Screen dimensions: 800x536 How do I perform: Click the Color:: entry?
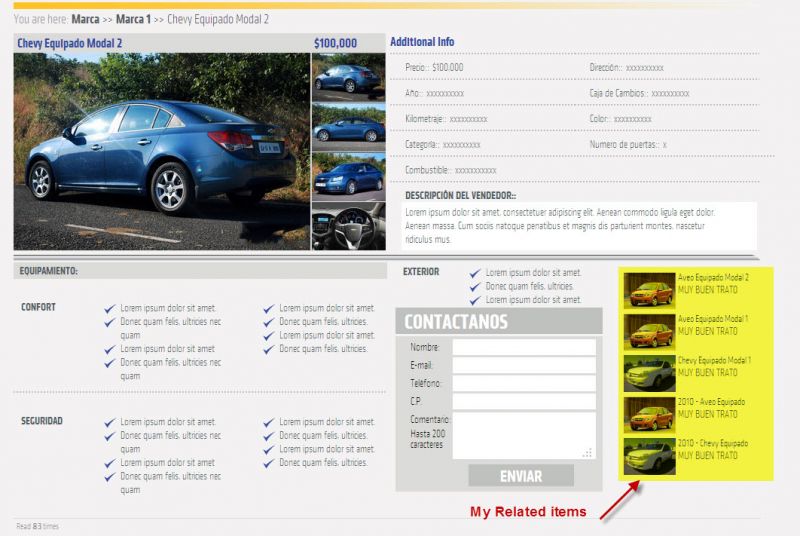click(x=620, y=119)
